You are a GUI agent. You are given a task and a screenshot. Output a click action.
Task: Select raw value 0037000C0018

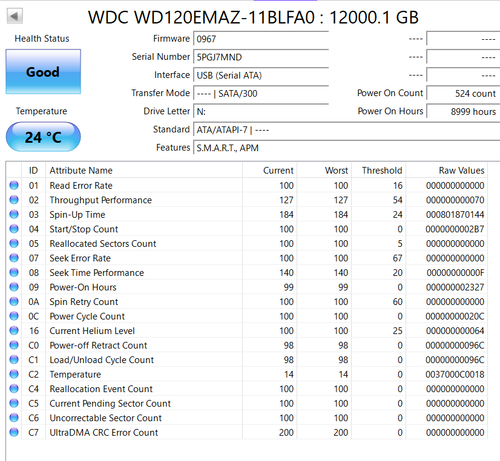[455, 374]
